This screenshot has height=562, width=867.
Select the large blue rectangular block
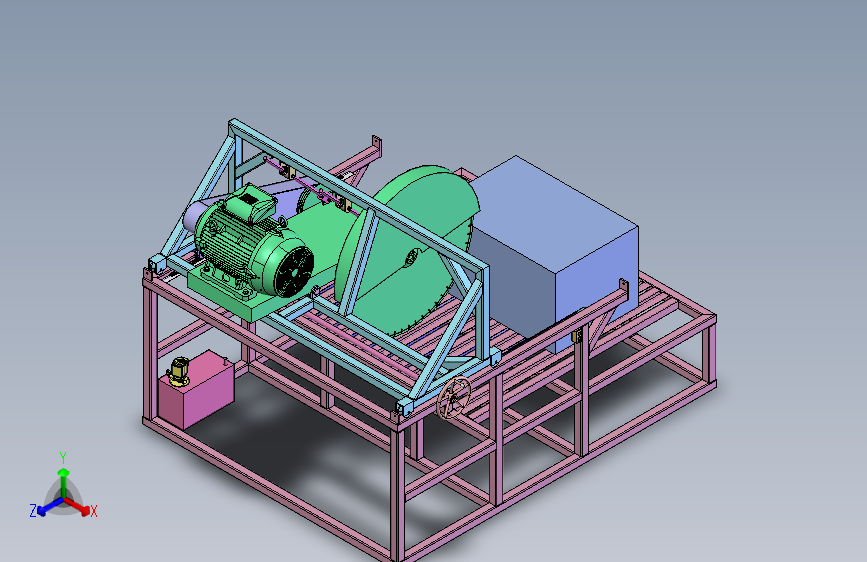click(555, 253)
